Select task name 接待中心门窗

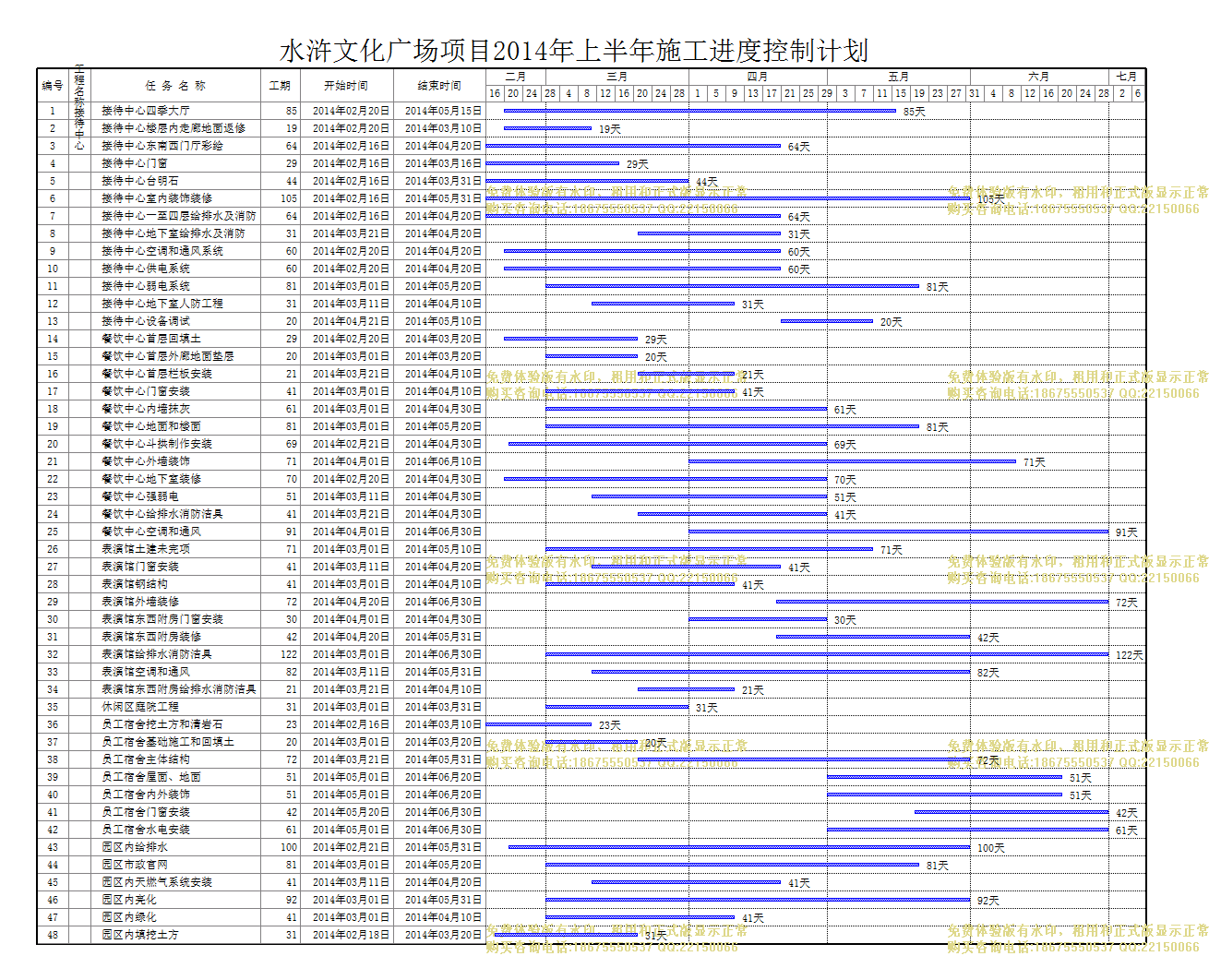pos(135,163)
